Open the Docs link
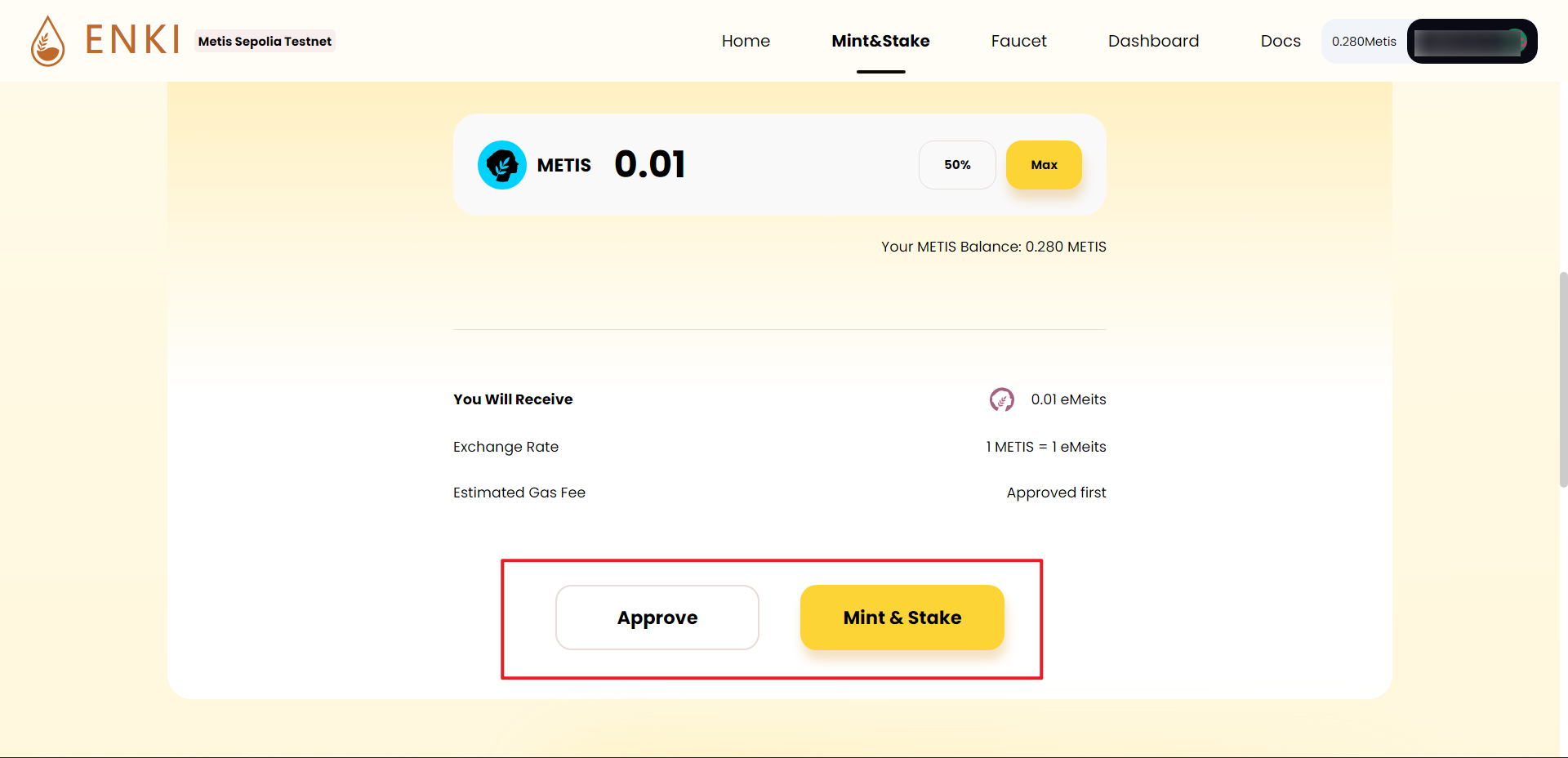The image size is (1568, 758). (1281, 41)
